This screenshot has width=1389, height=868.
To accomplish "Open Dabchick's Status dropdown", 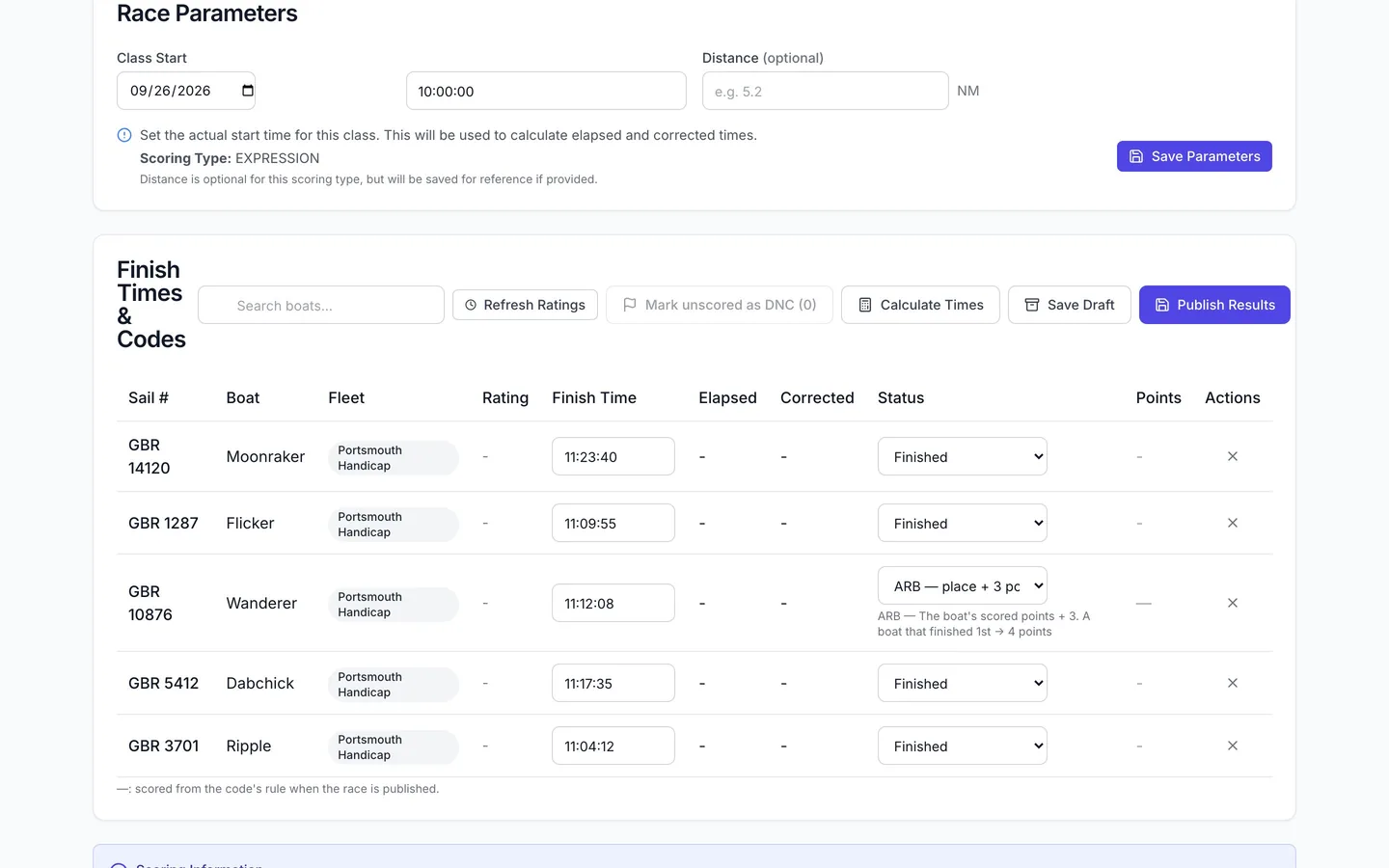I will coord(963,683).
